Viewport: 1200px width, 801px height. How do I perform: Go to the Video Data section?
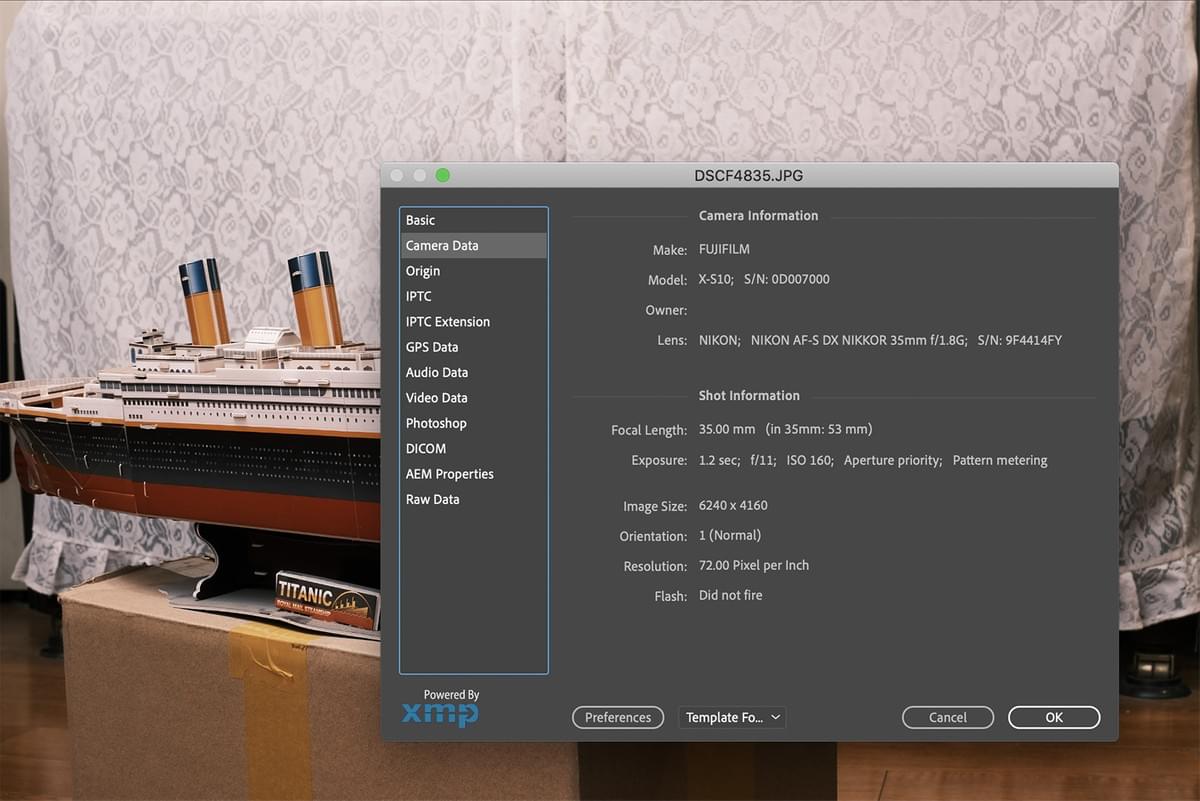pos(473,398)
